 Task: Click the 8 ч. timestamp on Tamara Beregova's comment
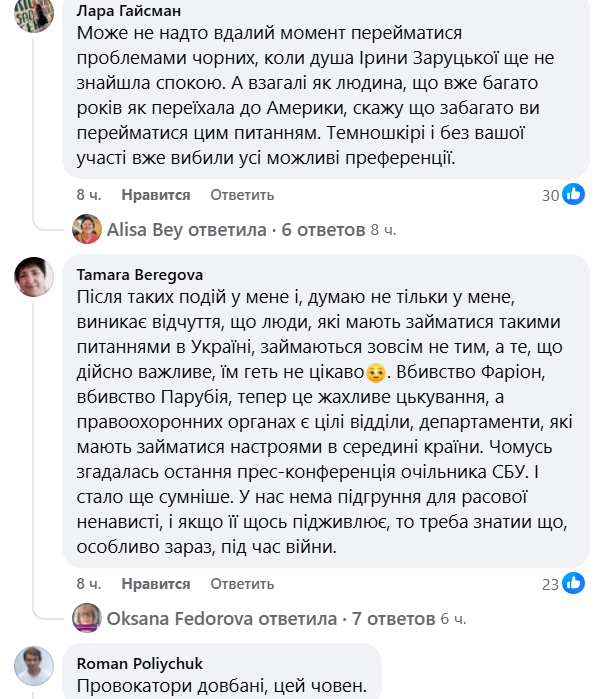click(x=88, y=582)
